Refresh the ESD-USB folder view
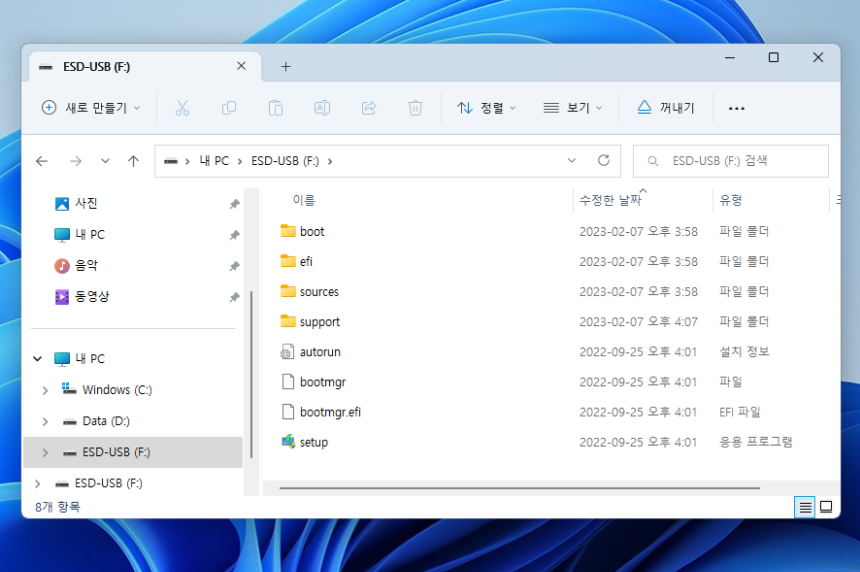The height and width of the screenshot is (572, 860). click(x=603, y=160)
